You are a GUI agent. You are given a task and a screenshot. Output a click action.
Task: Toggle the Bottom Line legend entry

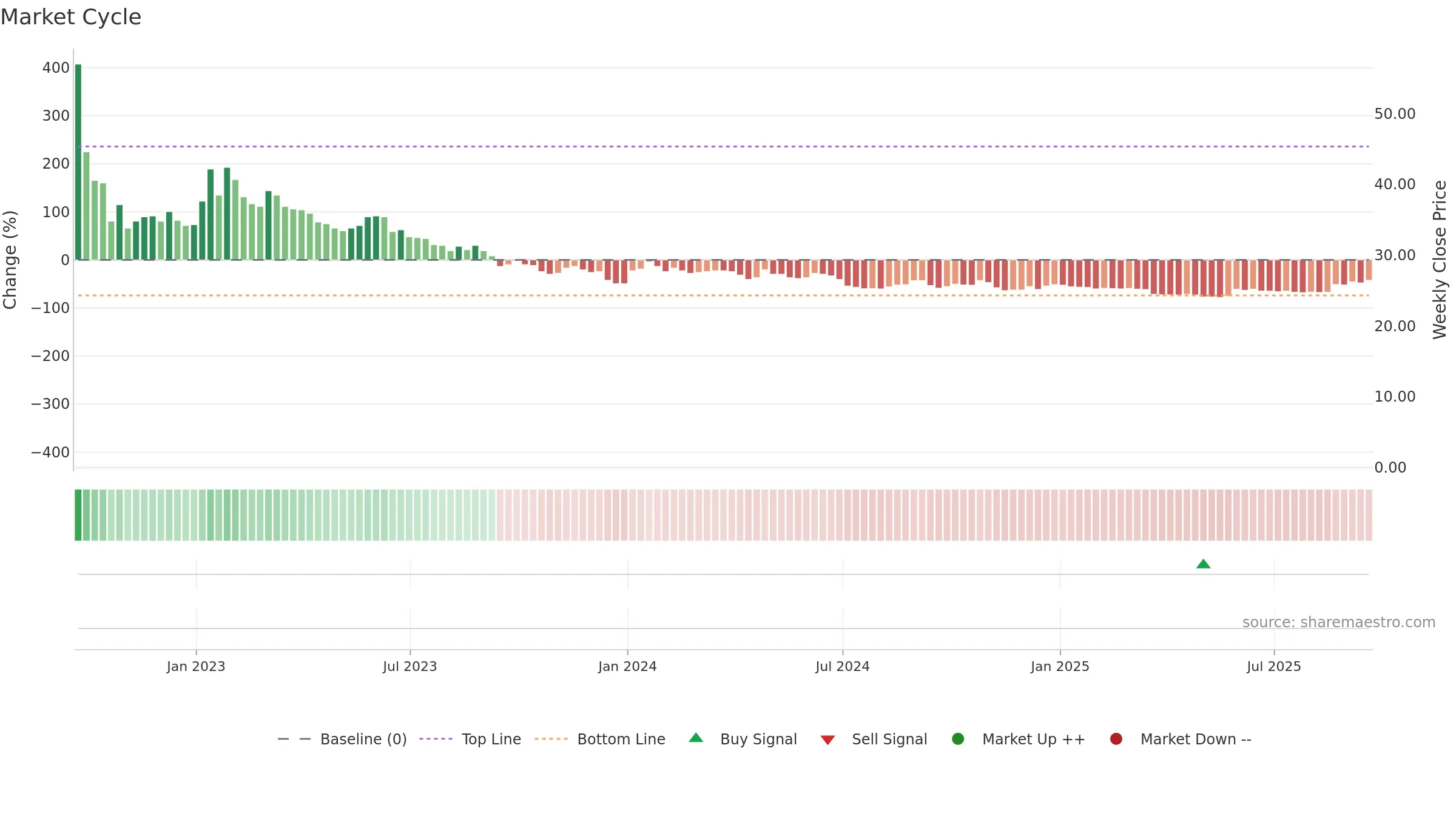[x=600, y=739]
